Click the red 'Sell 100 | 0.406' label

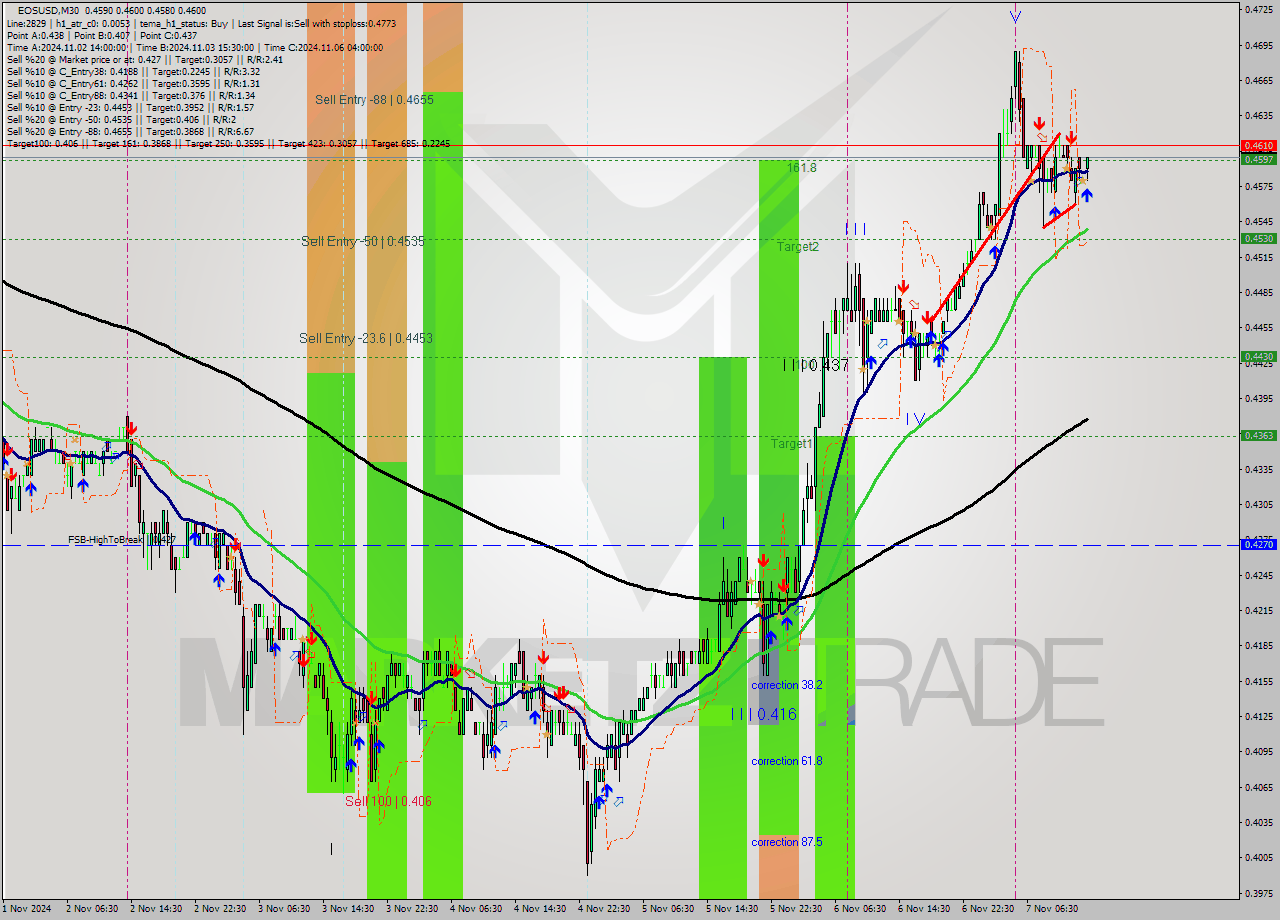388,801
